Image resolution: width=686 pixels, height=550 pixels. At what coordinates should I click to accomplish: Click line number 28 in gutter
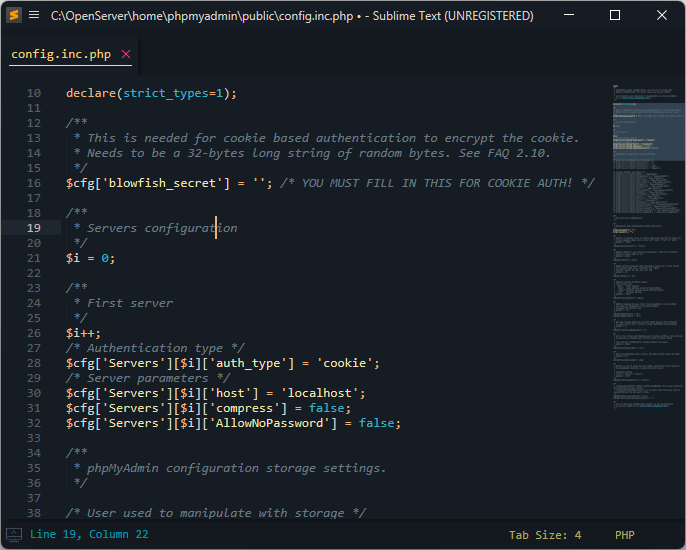coord(34,363)
